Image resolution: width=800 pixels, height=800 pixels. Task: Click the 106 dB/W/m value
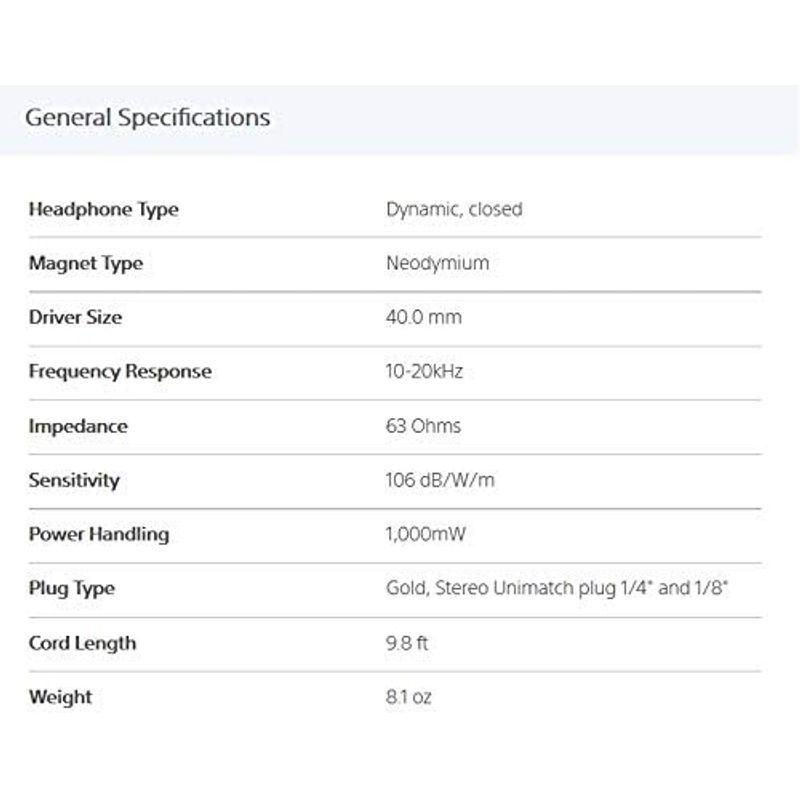(x=440, y=480)
